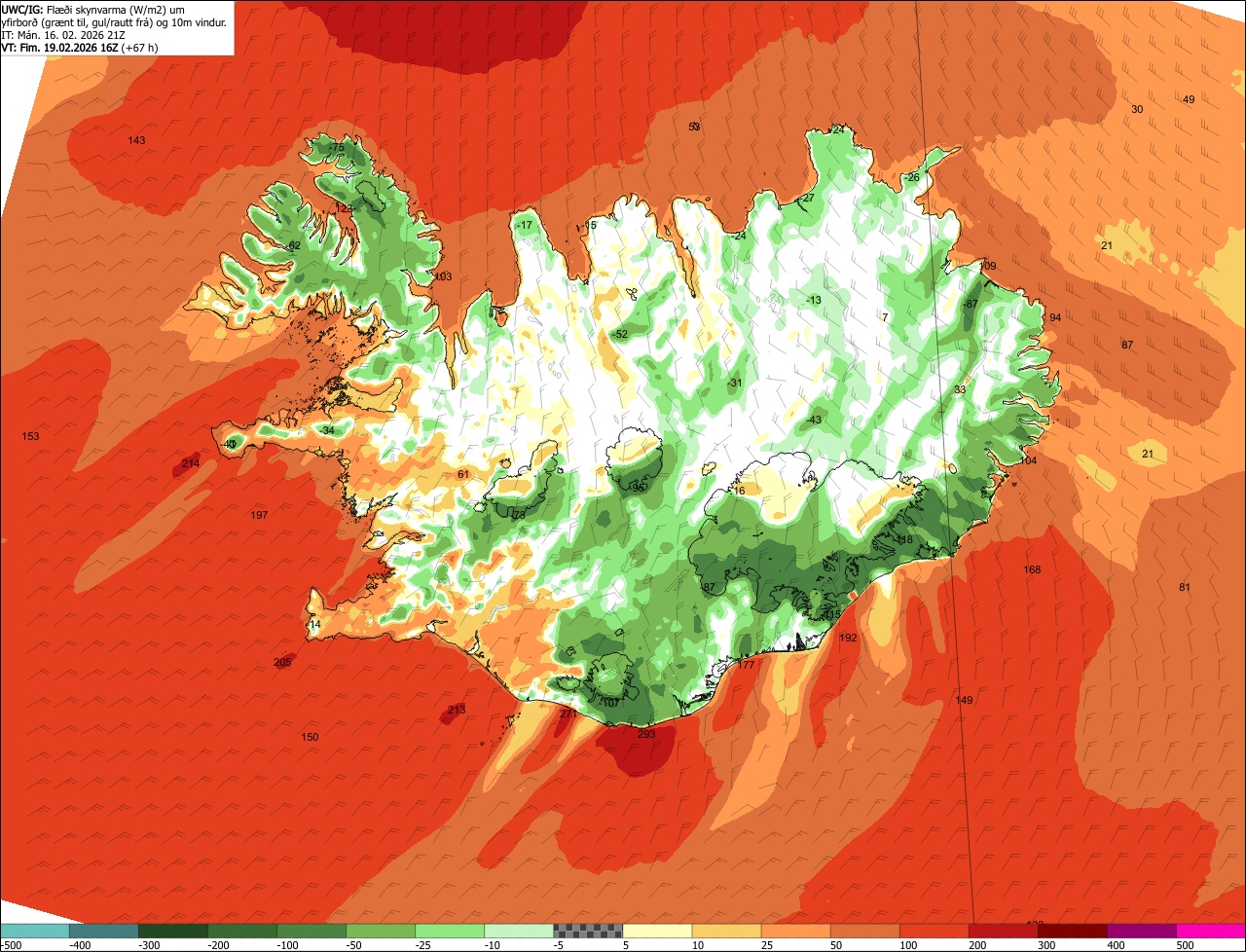Click the light green swatch between -25 and -10

point(450,931)
